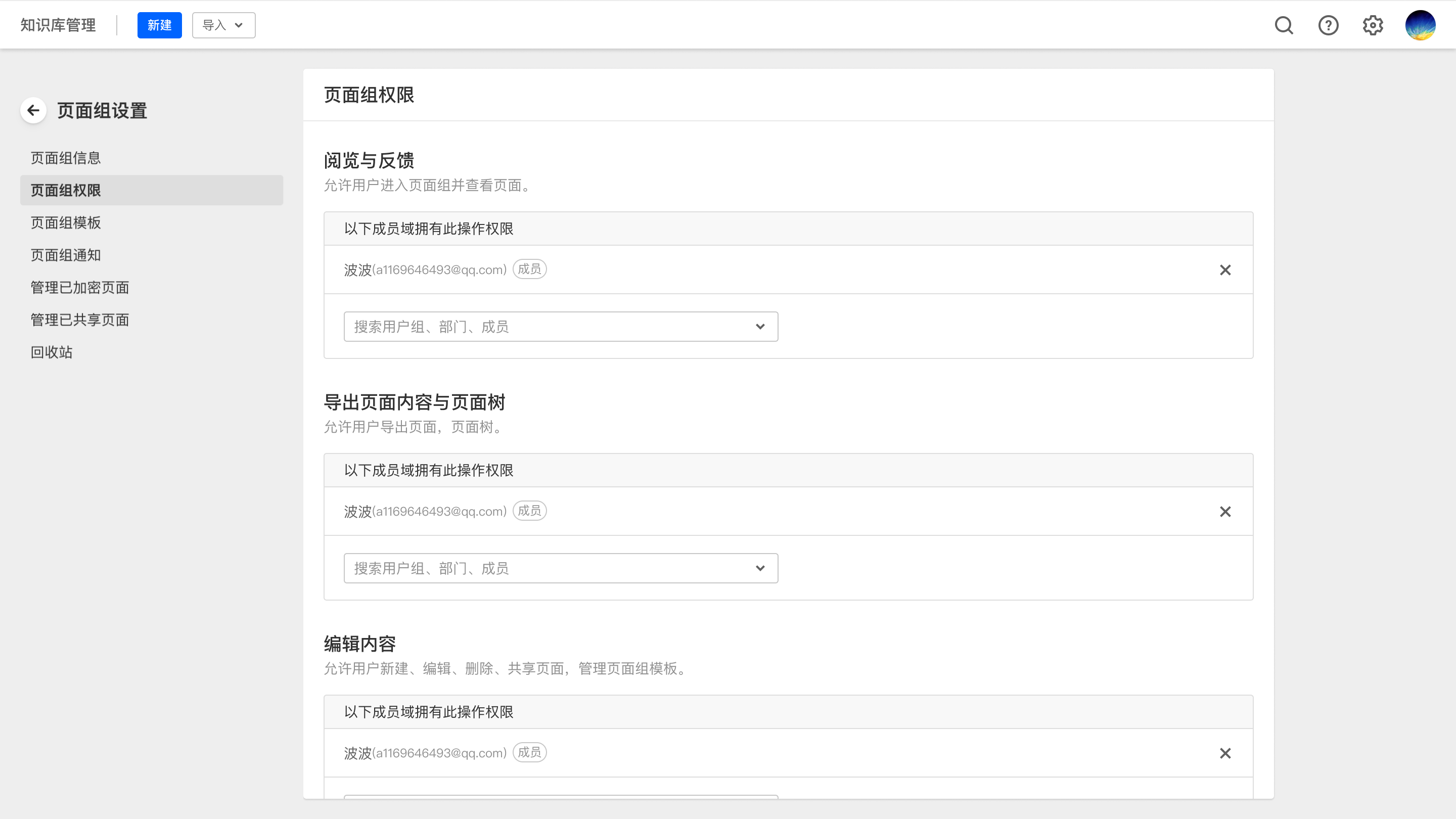Click the 新建 button

point(159,25)
